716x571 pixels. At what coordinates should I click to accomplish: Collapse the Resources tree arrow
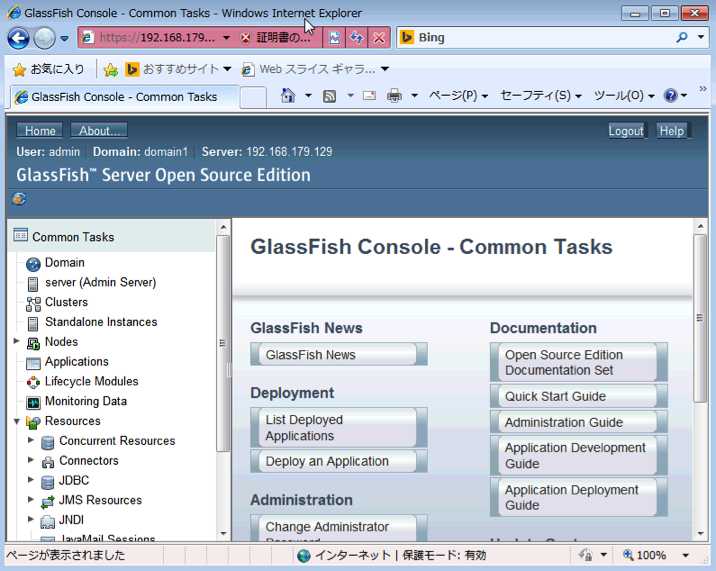tap(16, 421)
